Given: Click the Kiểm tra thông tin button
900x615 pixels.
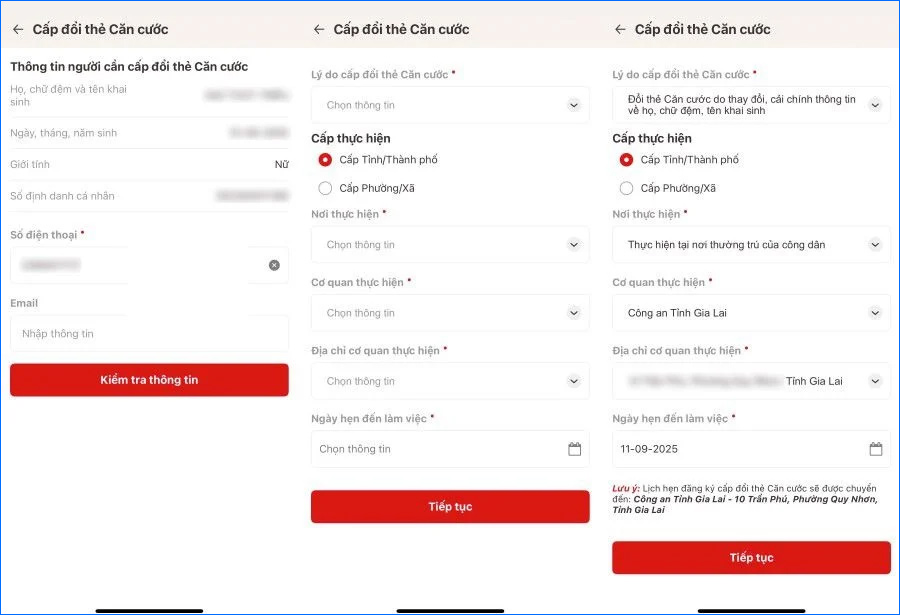Looking at the screenshot, I should [x=149, y=380].
